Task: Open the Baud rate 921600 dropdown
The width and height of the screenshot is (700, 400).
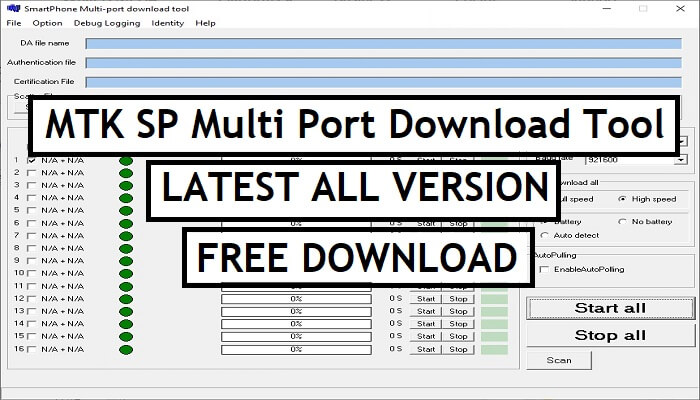Action: coord(681,160)
